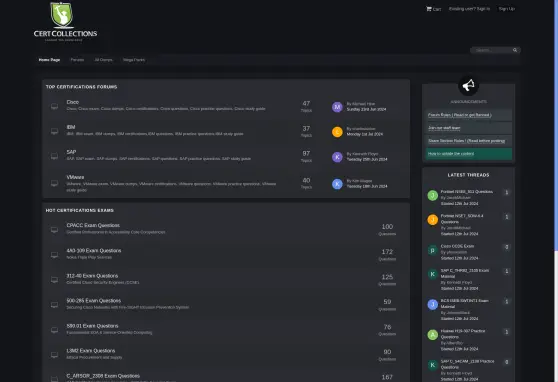Open 4A0-109 Exam Questions forum

coord(94,251)
